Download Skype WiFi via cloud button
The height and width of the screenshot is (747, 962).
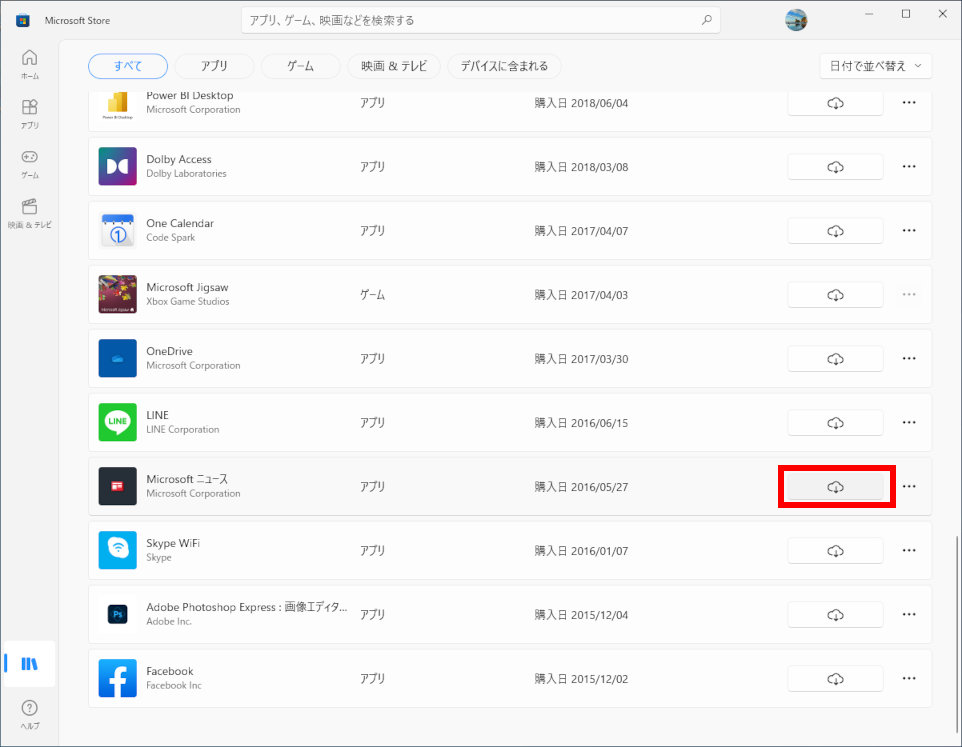(x=835, y=551)
